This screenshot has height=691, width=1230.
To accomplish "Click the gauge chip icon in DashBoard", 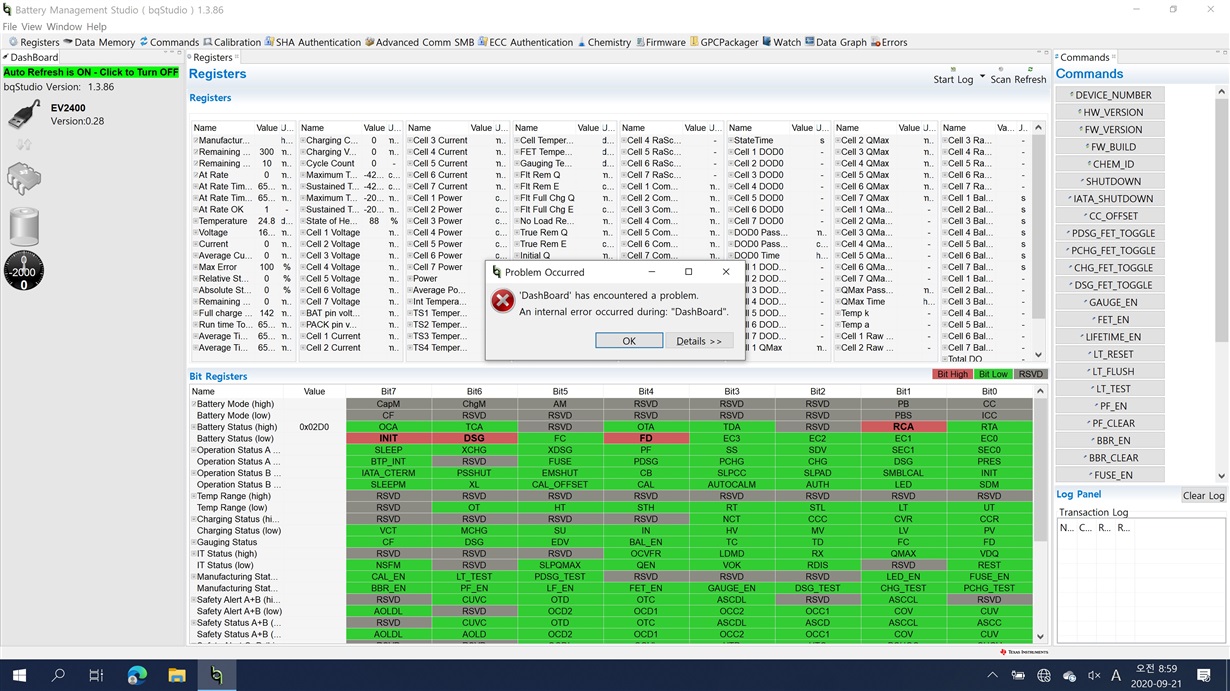I will (23, 179).
